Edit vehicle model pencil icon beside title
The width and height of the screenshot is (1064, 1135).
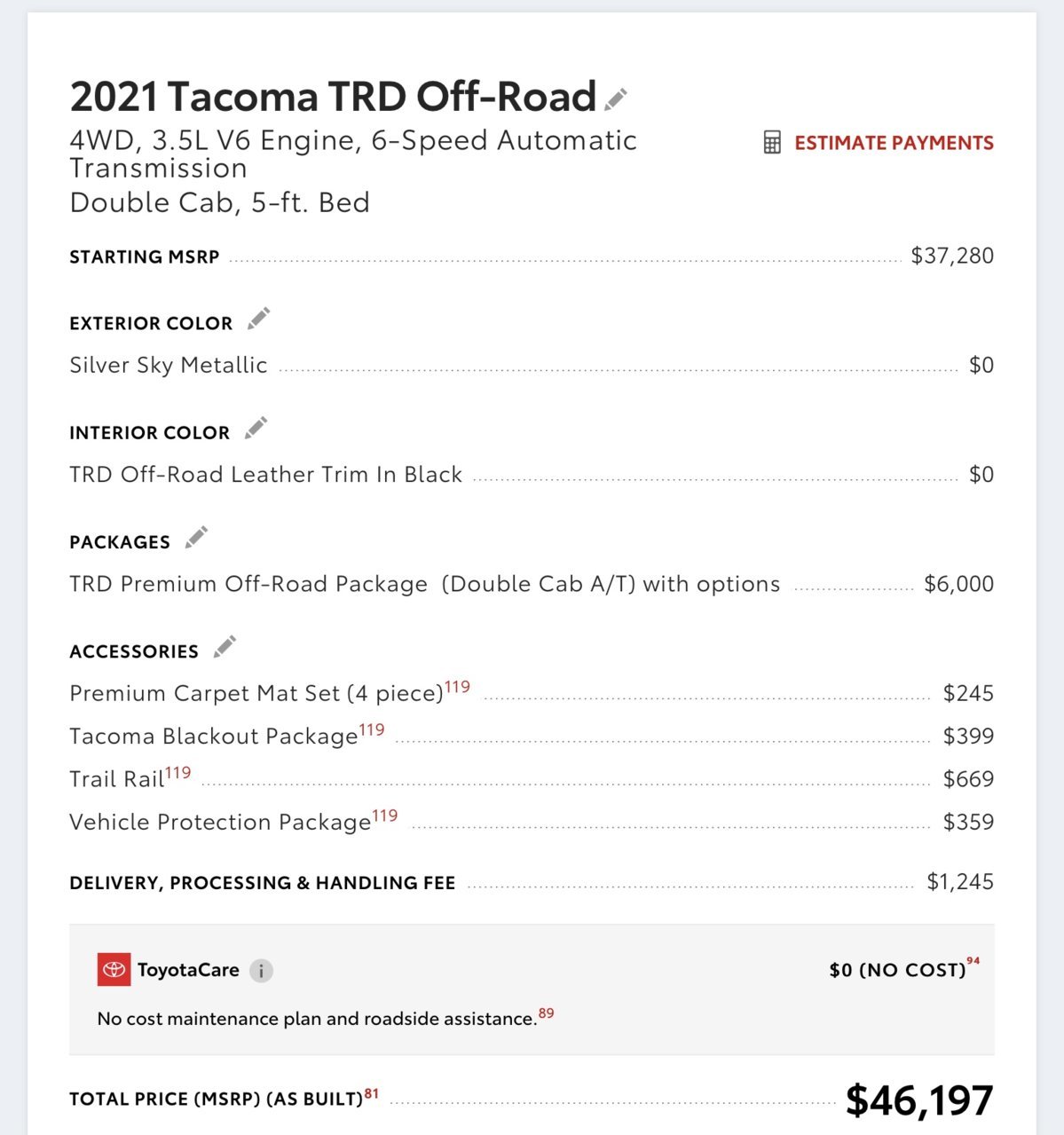tap(616, 99)
